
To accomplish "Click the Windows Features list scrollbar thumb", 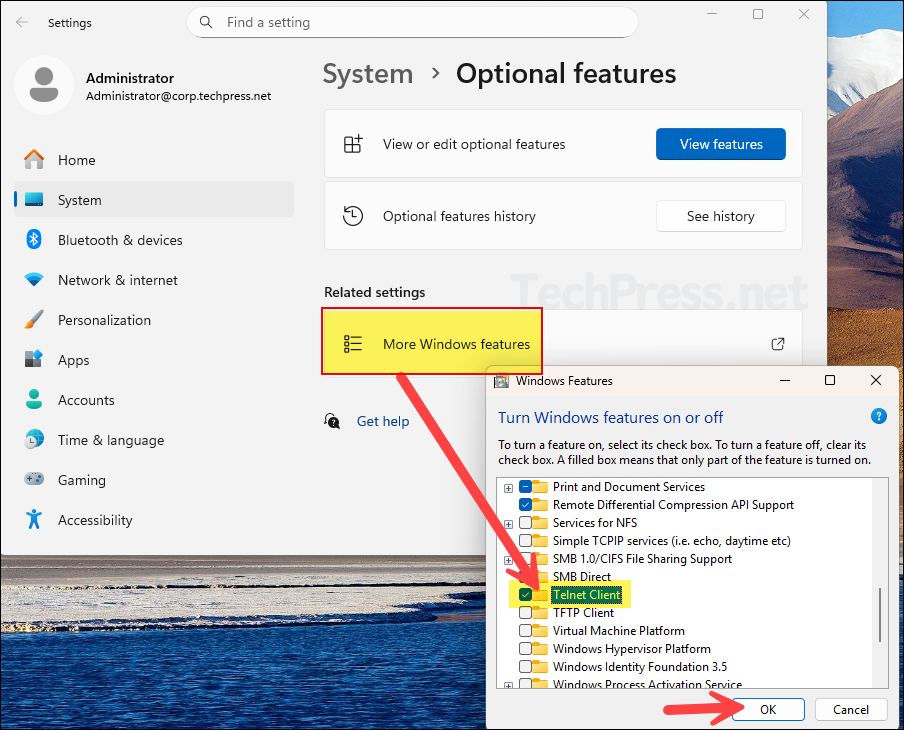I will pos(880,615).
